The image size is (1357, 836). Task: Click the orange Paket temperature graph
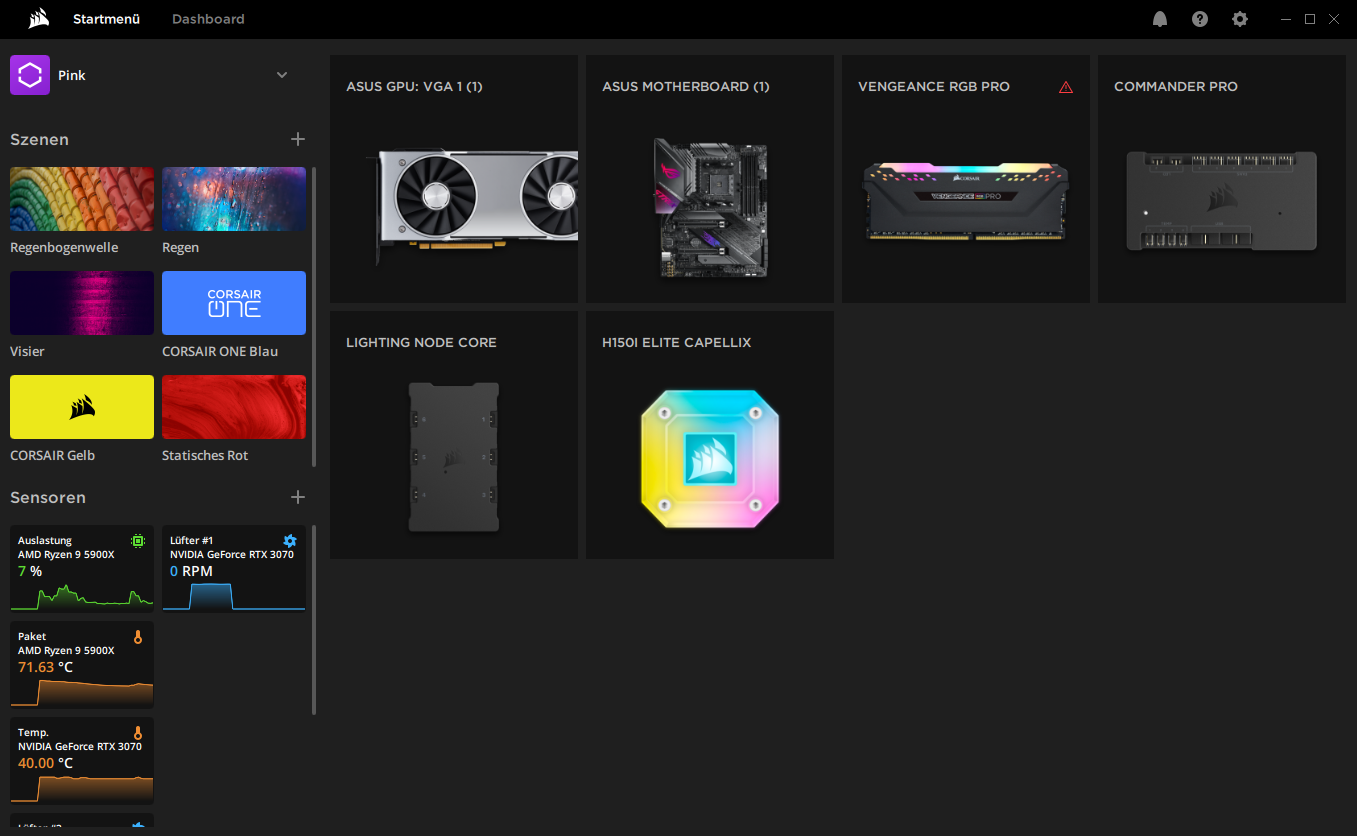(82, 692)
